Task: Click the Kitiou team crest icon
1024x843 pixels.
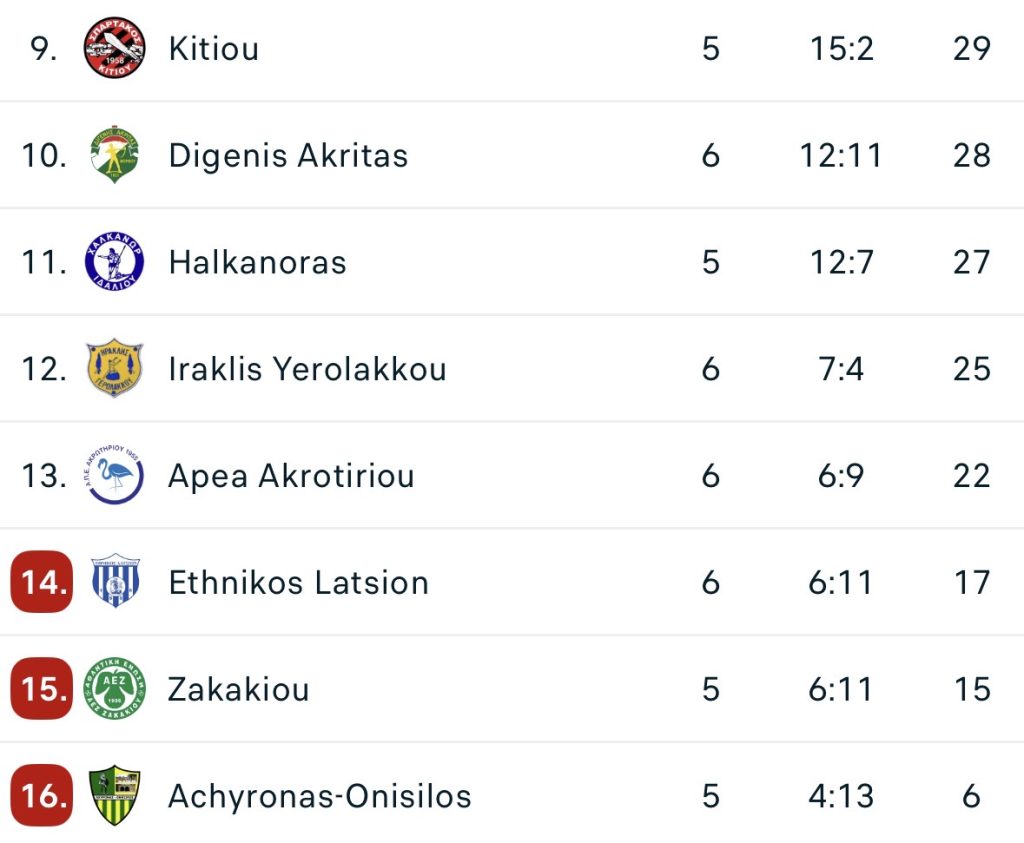Action: click(114, 48)
